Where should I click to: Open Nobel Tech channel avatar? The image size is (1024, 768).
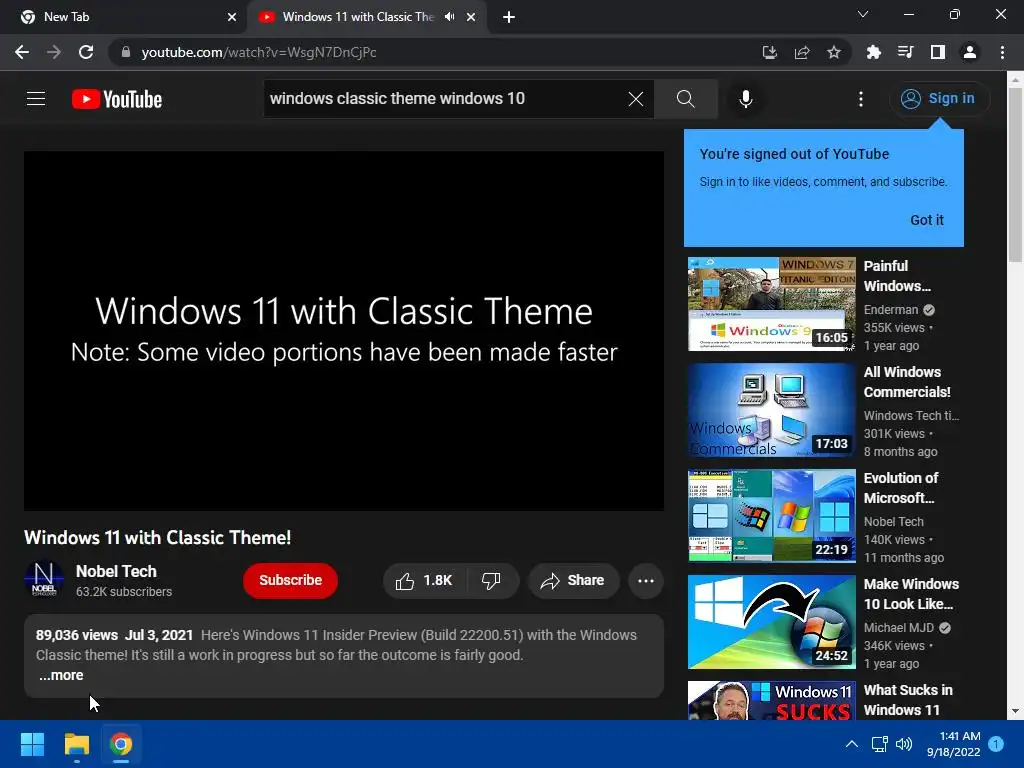(44, 580)
